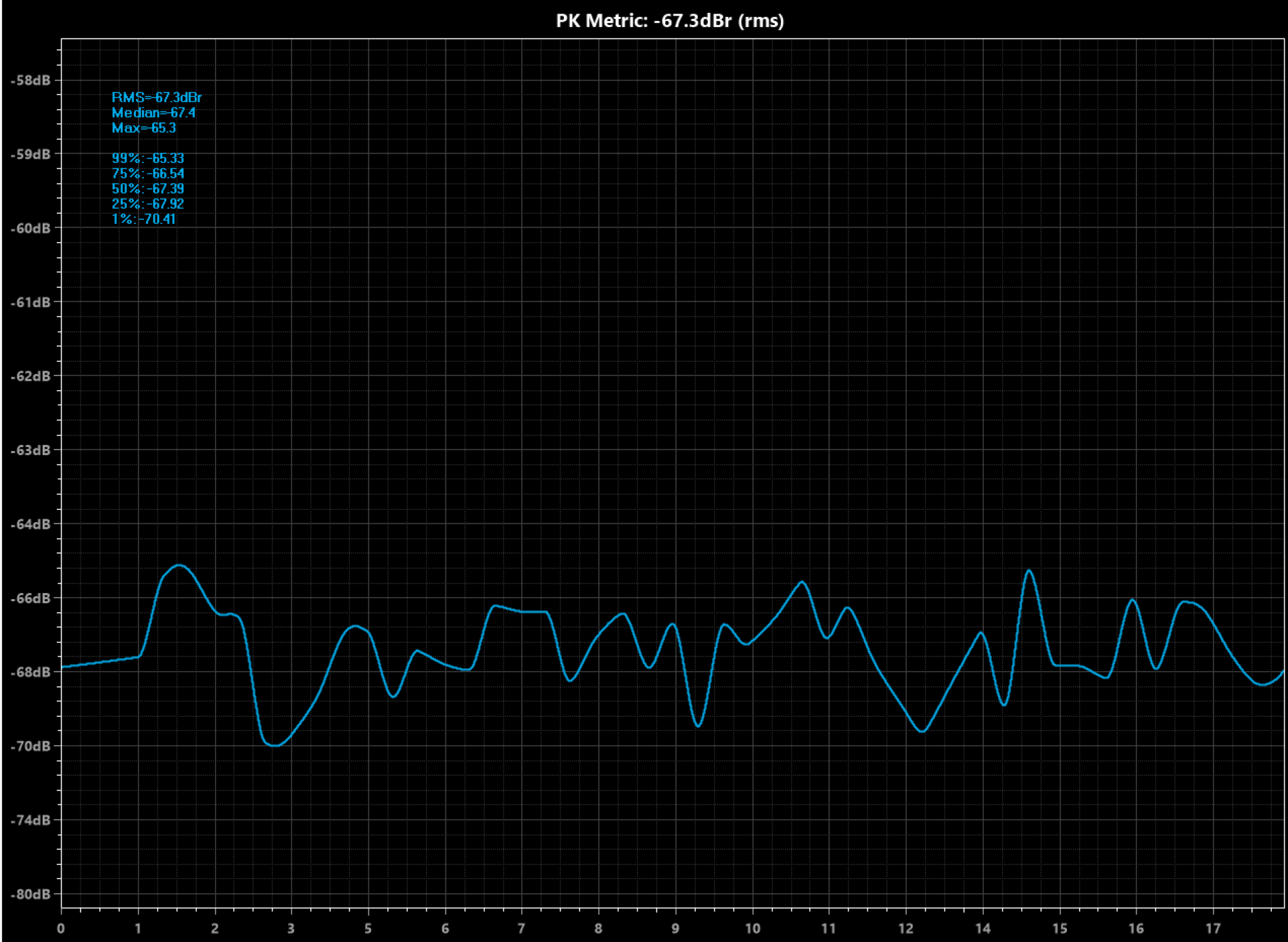
Task: Click the '-60dB' y-axis label
Action: (30, 229)
